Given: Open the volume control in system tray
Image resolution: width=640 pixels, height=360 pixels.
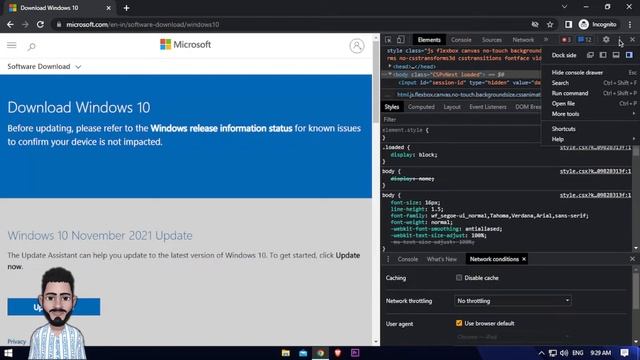Looking at the screenshot, I should tap(564, 353).
